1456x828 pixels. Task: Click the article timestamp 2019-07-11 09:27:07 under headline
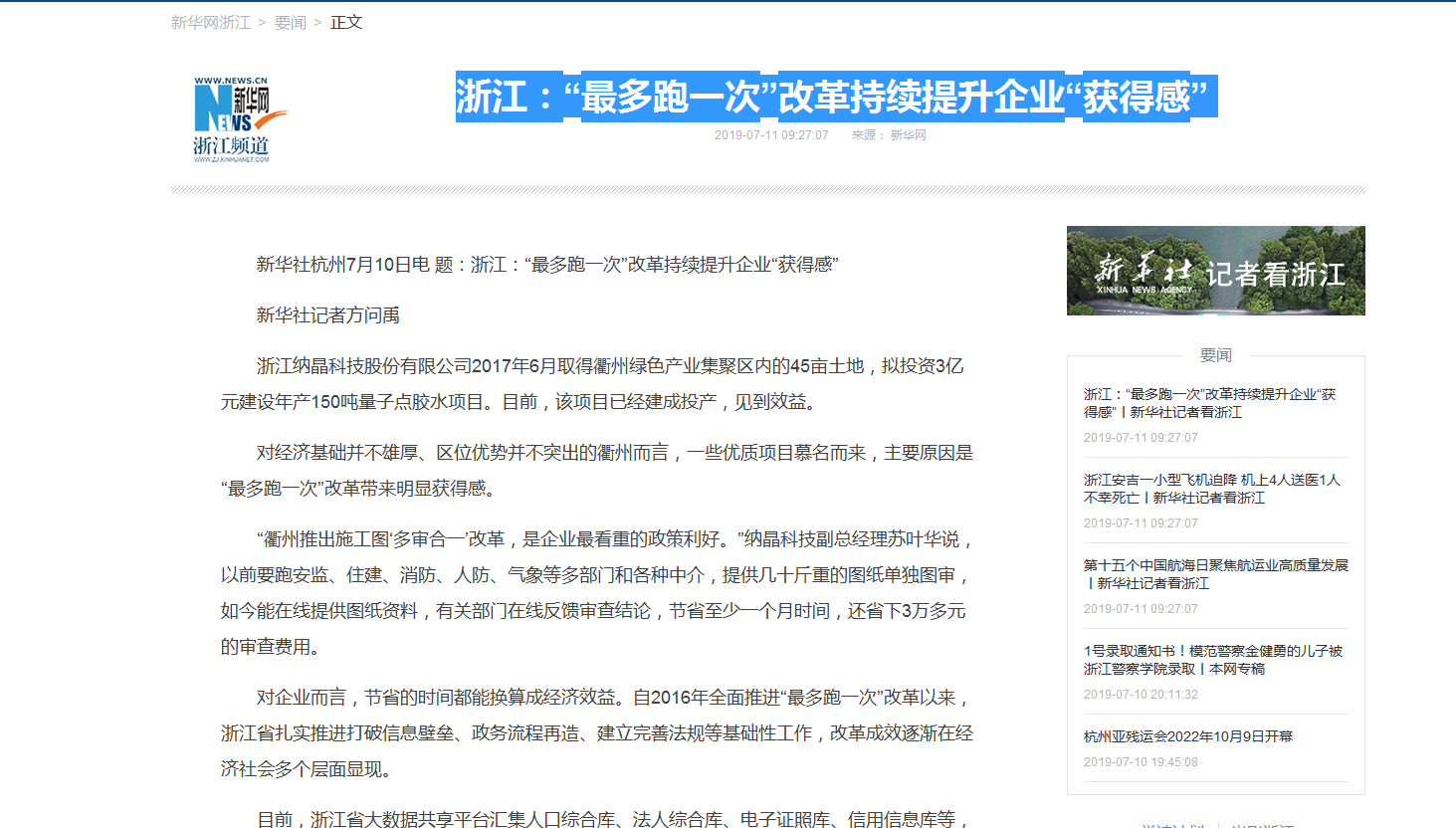coord(770,135)
